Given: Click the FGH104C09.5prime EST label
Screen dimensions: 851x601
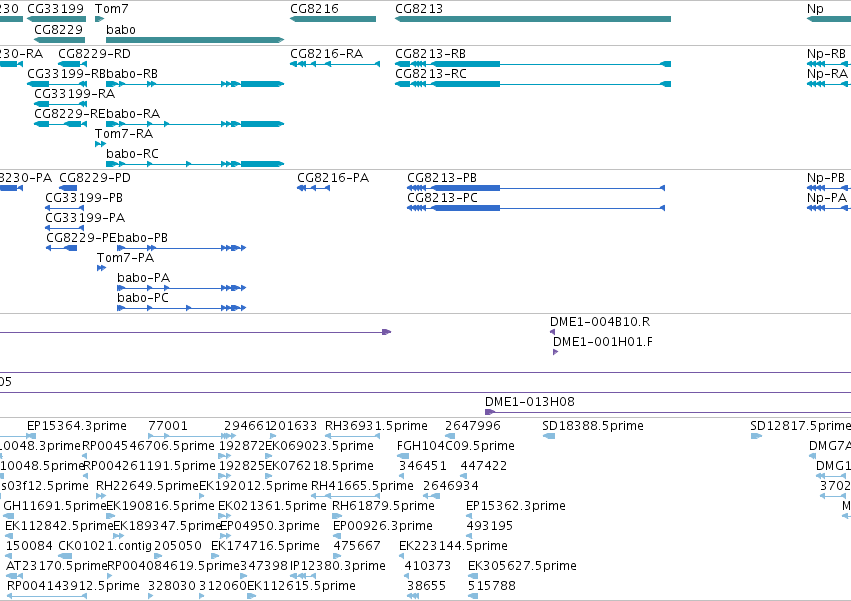Looking at the screenshot, I should coord(456,446).
